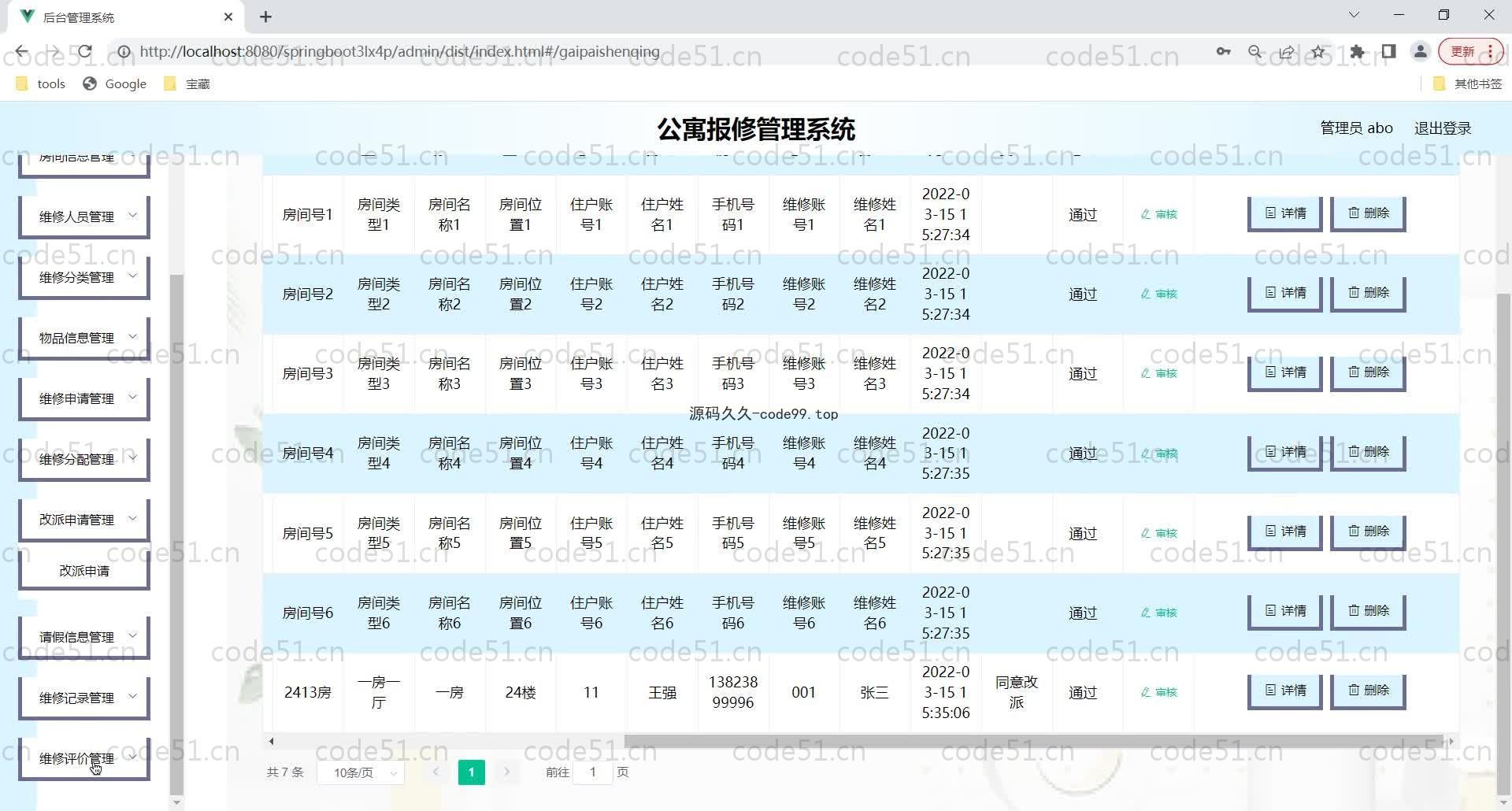This screenshot has width=1512, height=811.
Task: Delete the 房间号3 row
Action: pos(1368,372)
